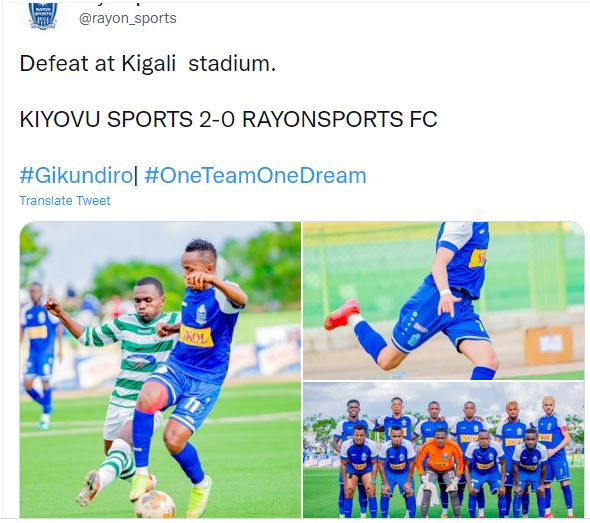
Task: Open the kicking leg photo with red boot
Action: (444, 300)
